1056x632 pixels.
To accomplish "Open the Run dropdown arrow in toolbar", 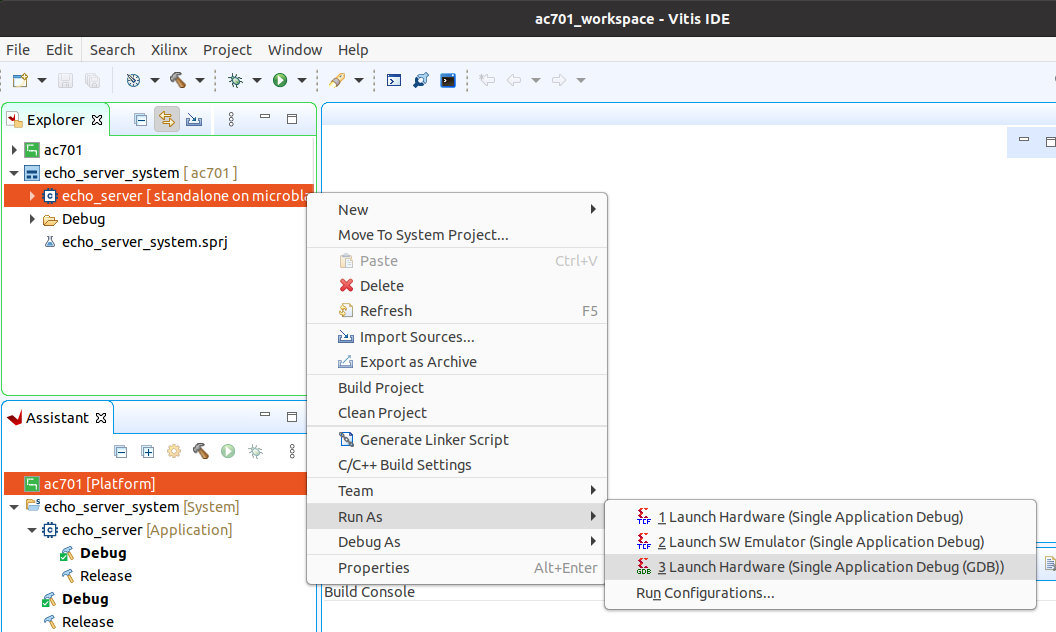I will click(x=302, y=80).
